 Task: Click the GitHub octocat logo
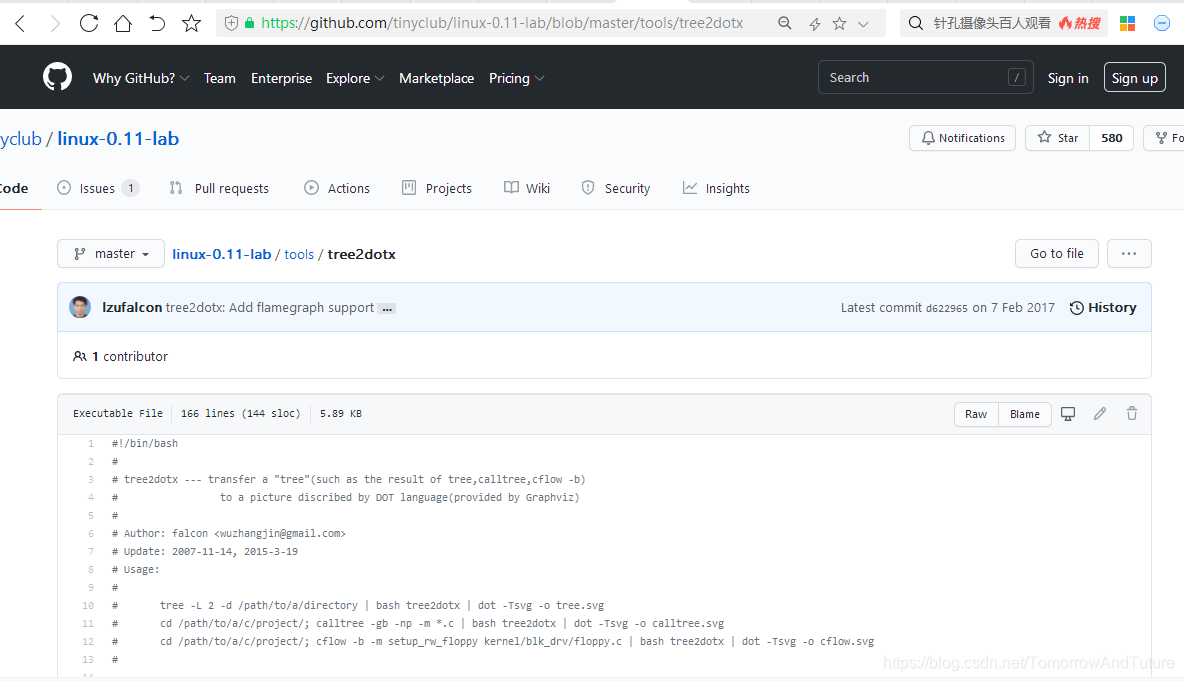point(57,76)
